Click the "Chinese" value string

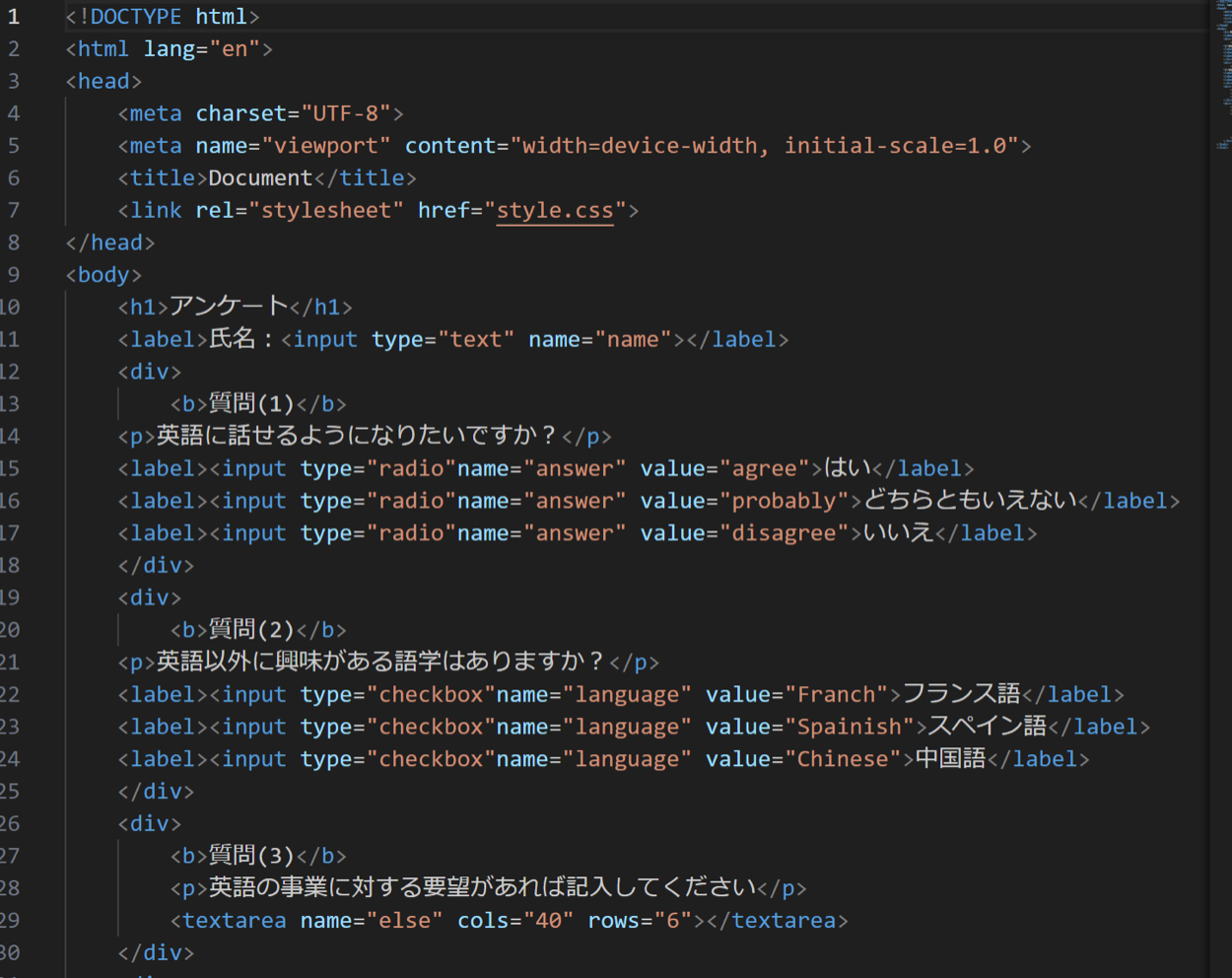pos(843,759)
